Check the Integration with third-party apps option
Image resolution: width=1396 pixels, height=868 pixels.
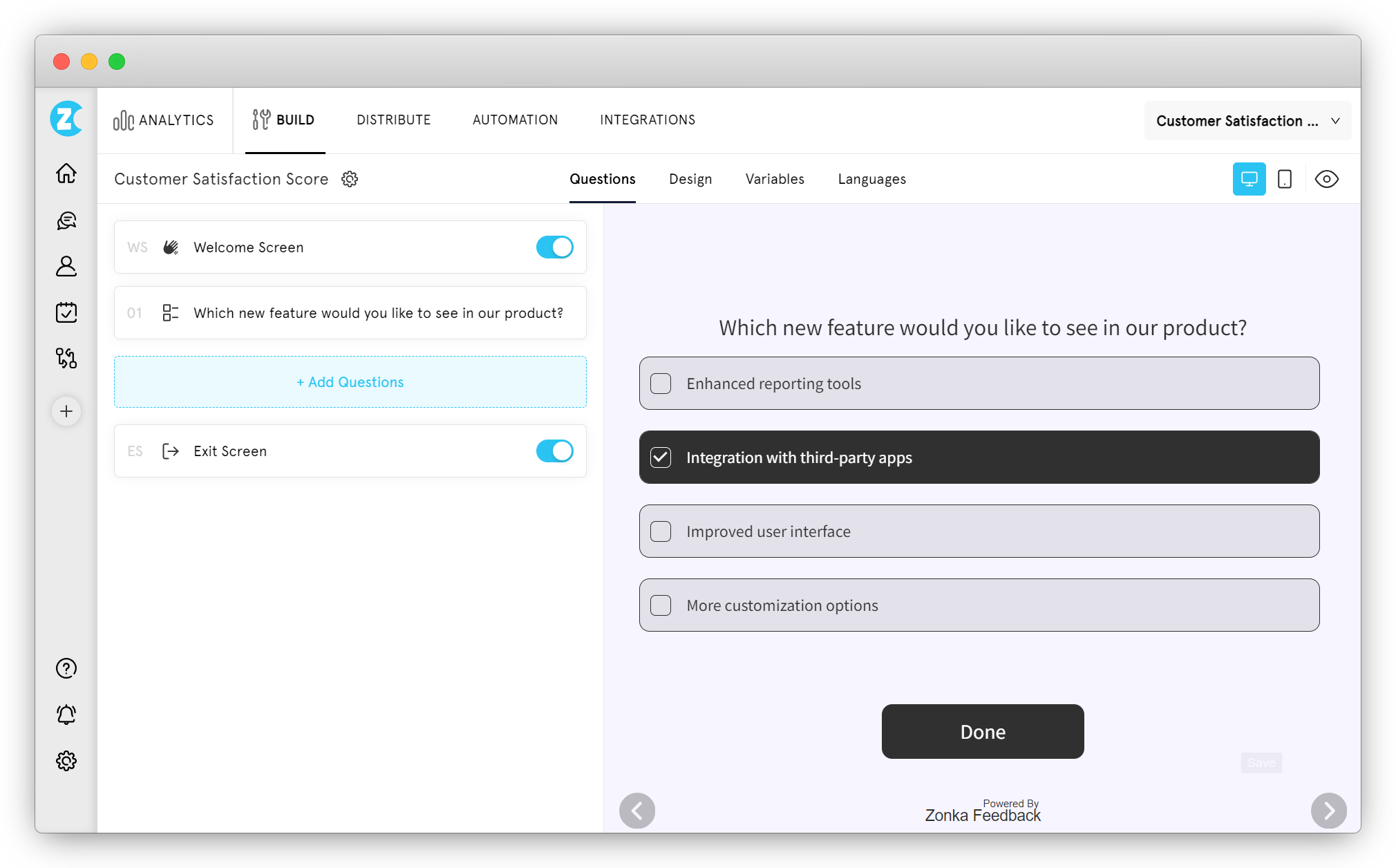pyautogui.click(x=661, y=457)
